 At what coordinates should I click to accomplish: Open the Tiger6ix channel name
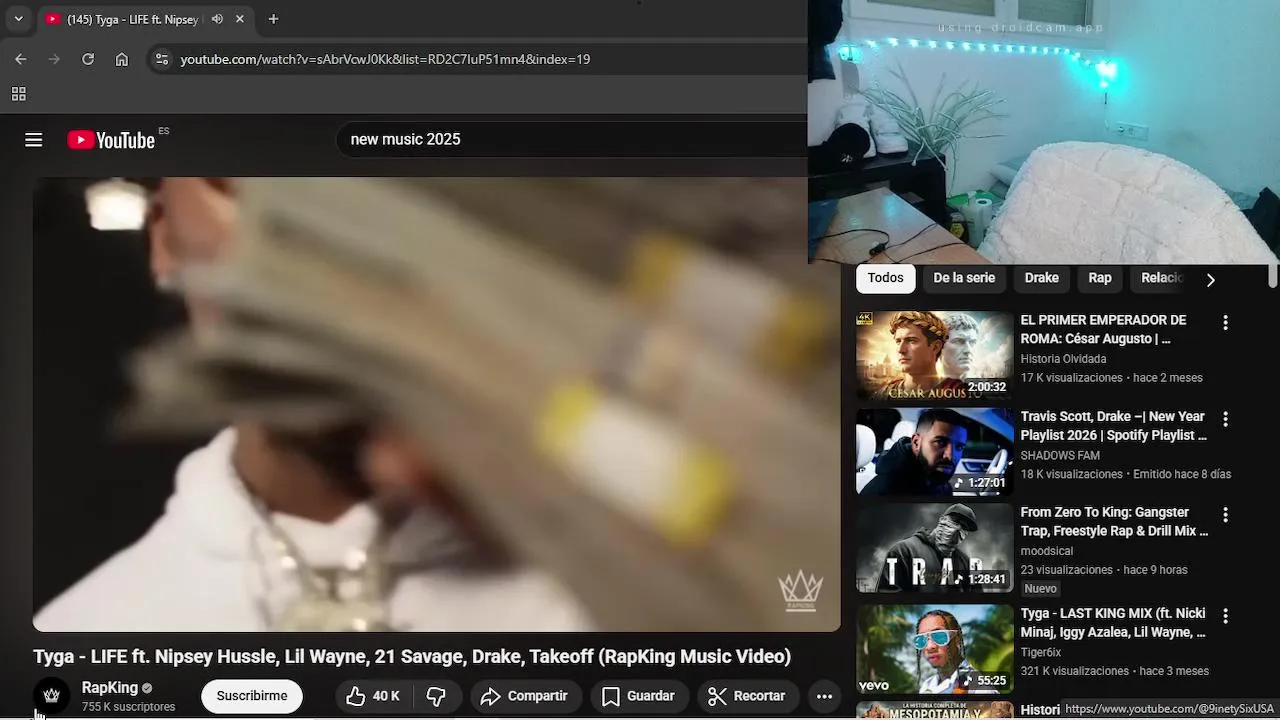1041,652
